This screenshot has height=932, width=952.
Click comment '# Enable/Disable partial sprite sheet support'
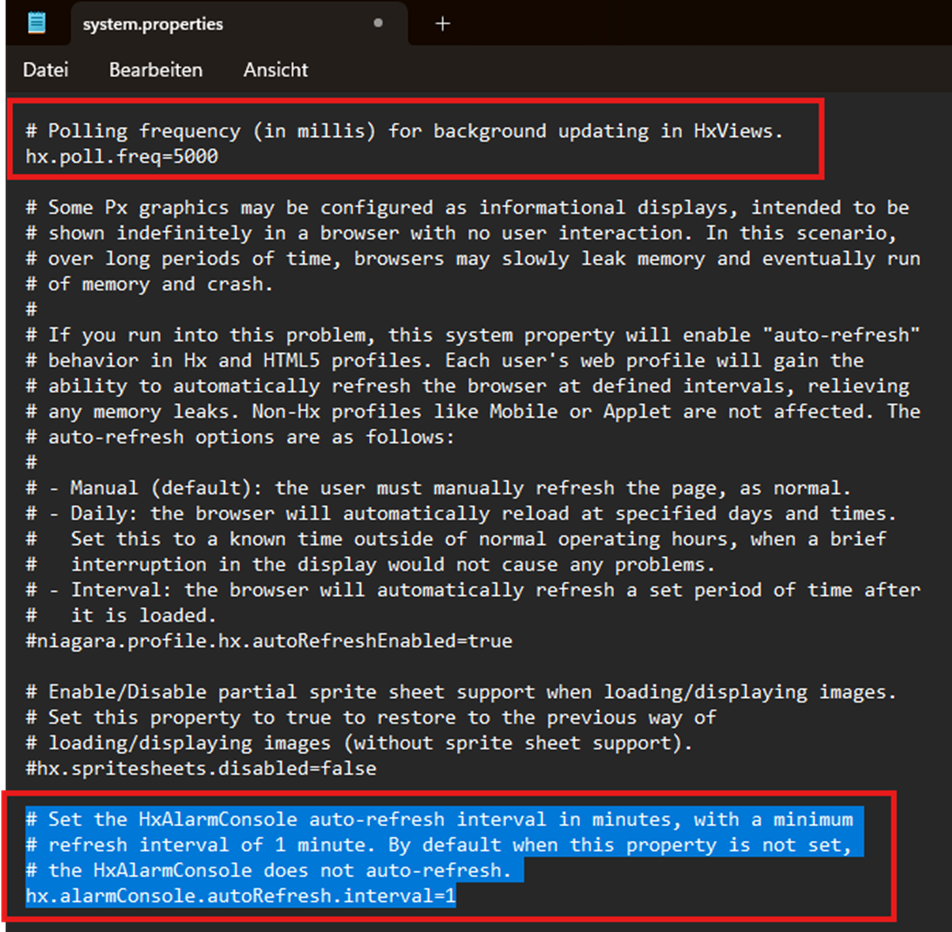click(280, 692)
